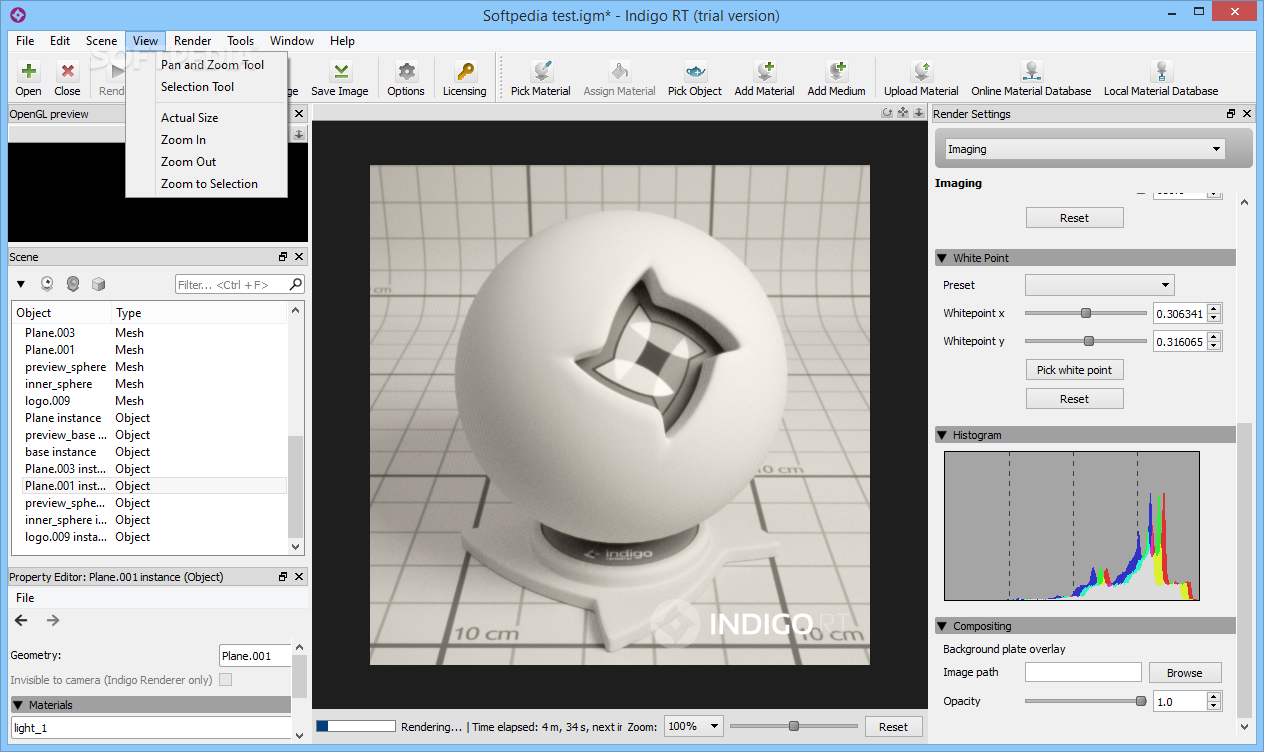Screen dimensions: 1264x752
Task: Open the Render menu
Action: coord(192,41)
